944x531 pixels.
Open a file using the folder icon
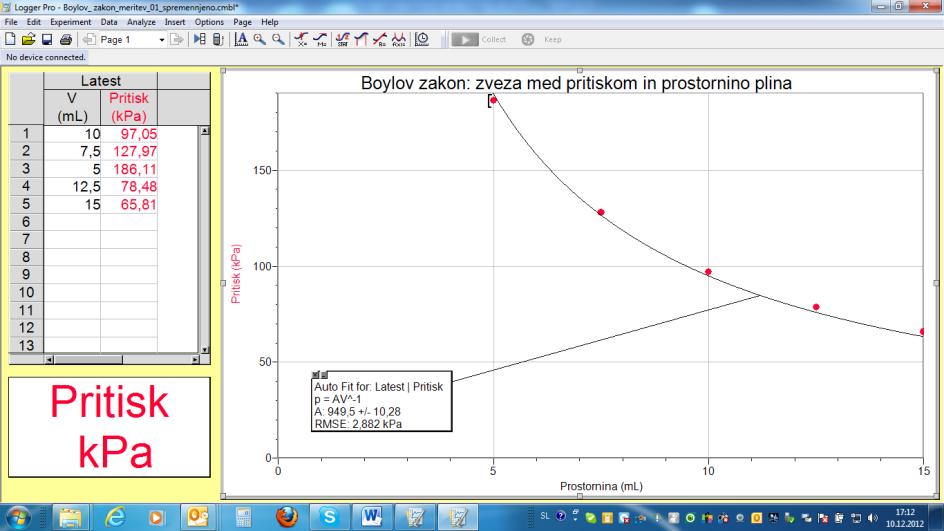coord(28,39)
